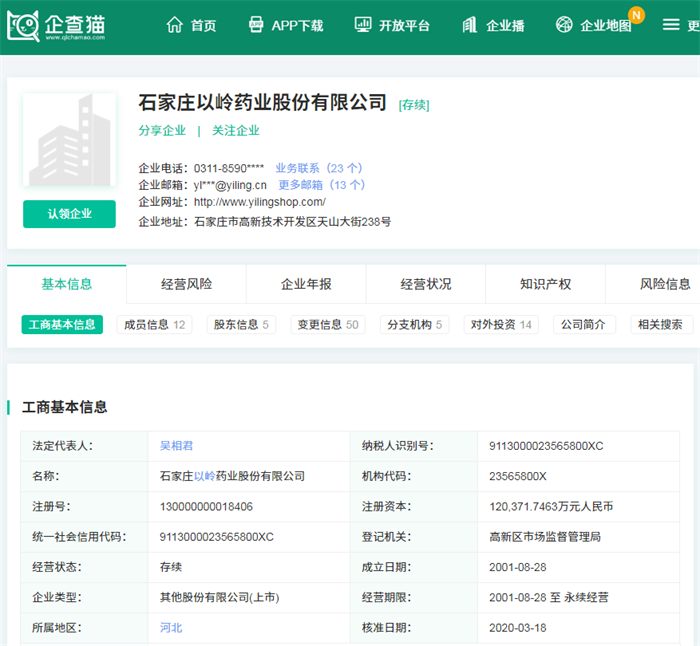Open the 股东信息 5 sub-tab
The width and height of the screenshot is (700, 646).
pos(241,325)
